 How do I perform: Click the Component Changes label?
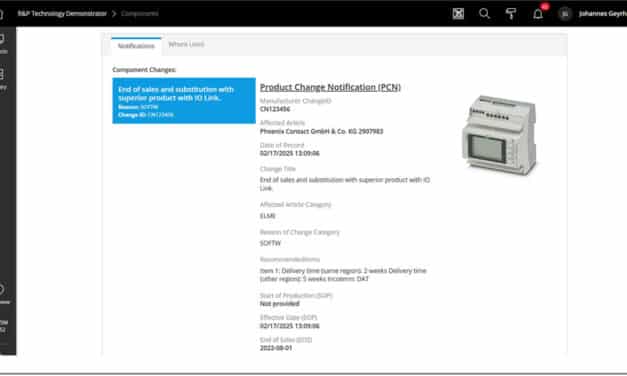(144, 70)
